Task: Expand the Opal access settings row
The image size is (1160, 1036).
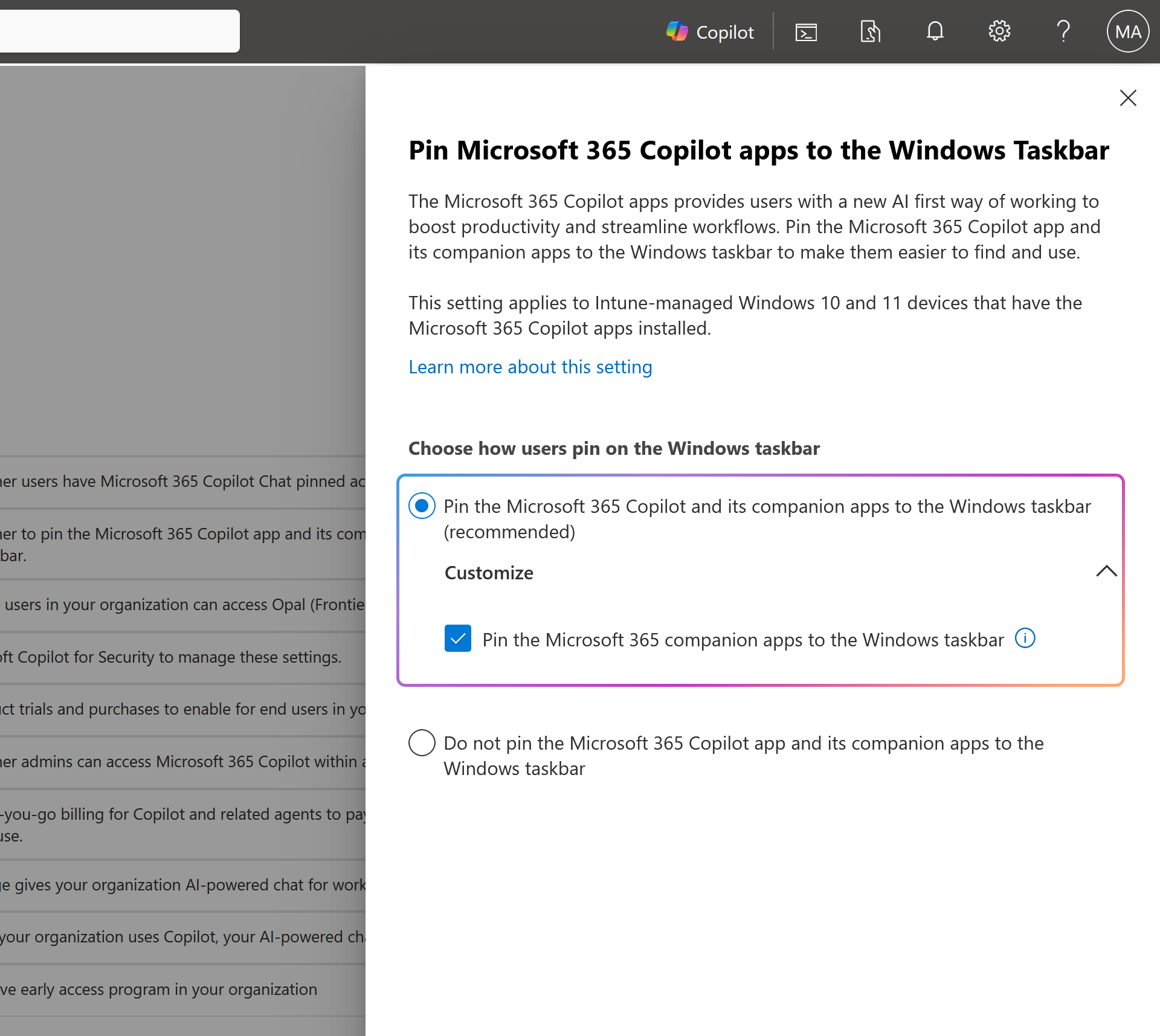Action: pos(181,604)
